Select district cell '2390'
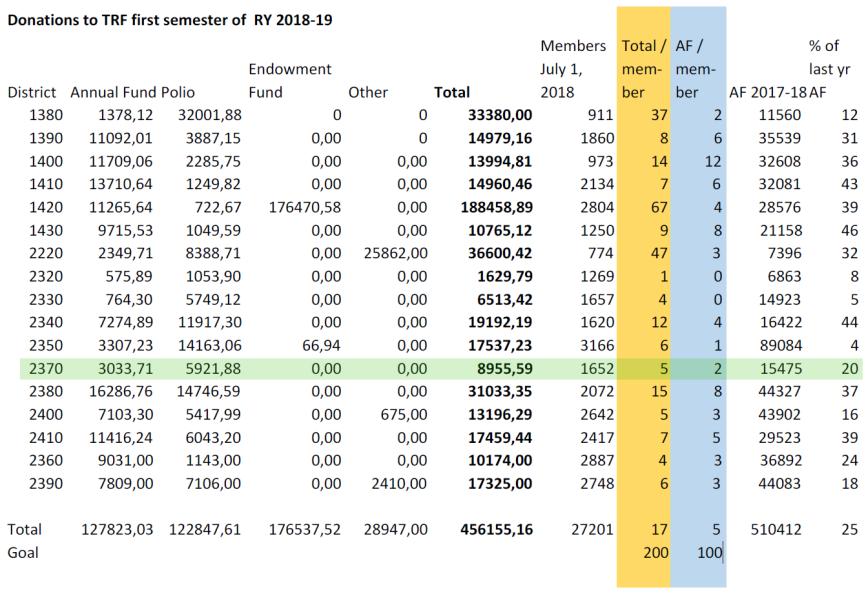The image size is (866, 594). click(46, 483)
